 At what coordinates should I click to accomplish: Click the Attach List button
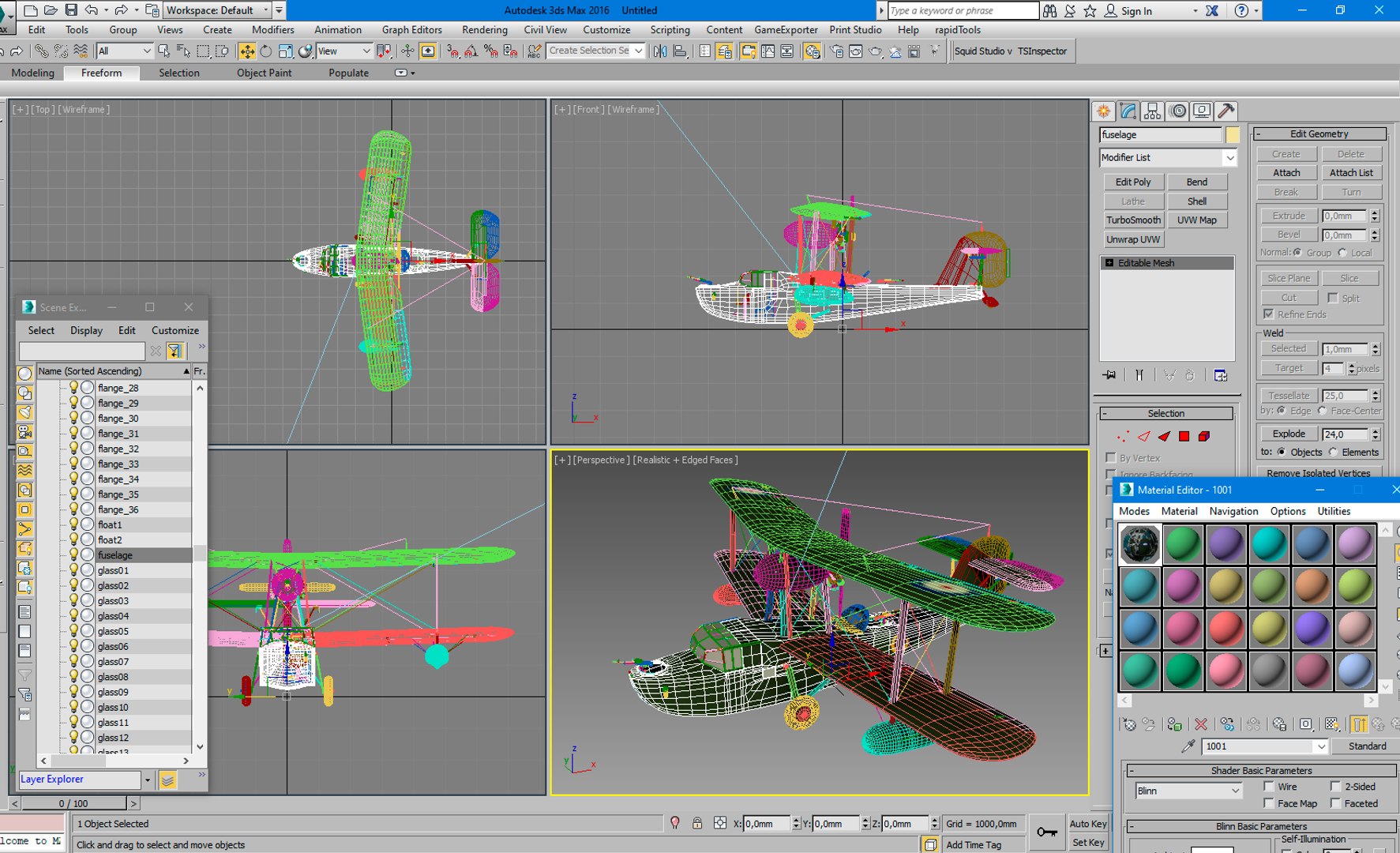click(1350, 173)
